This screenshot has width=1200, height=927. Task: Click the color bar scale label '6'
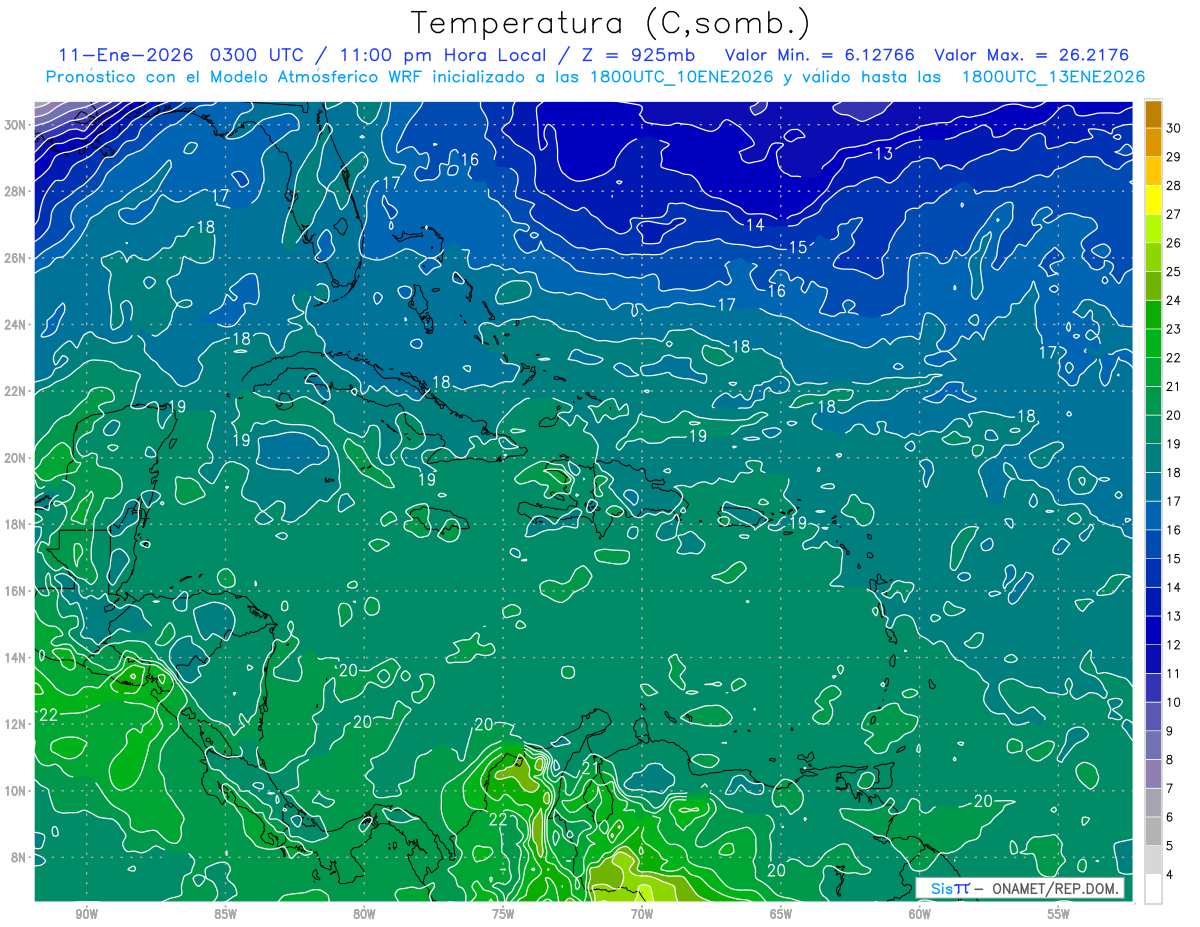point(1169,817)
